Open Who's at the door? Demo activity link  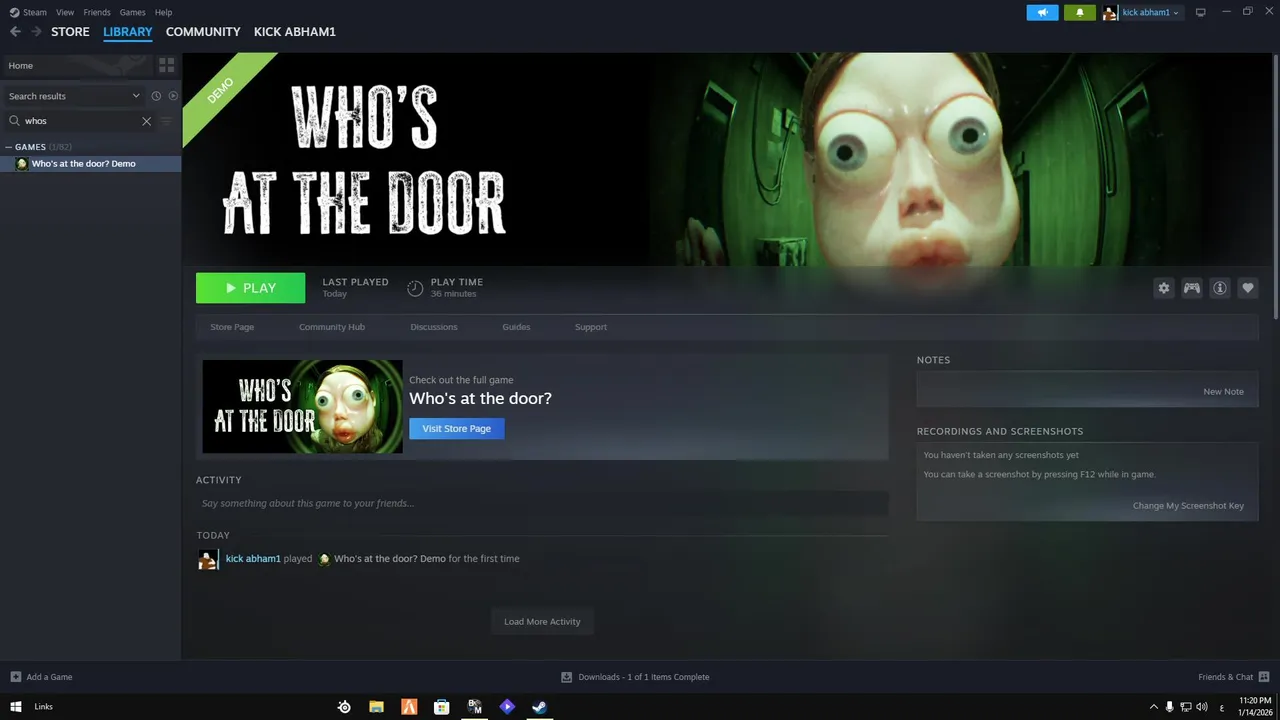click(390, 559)
